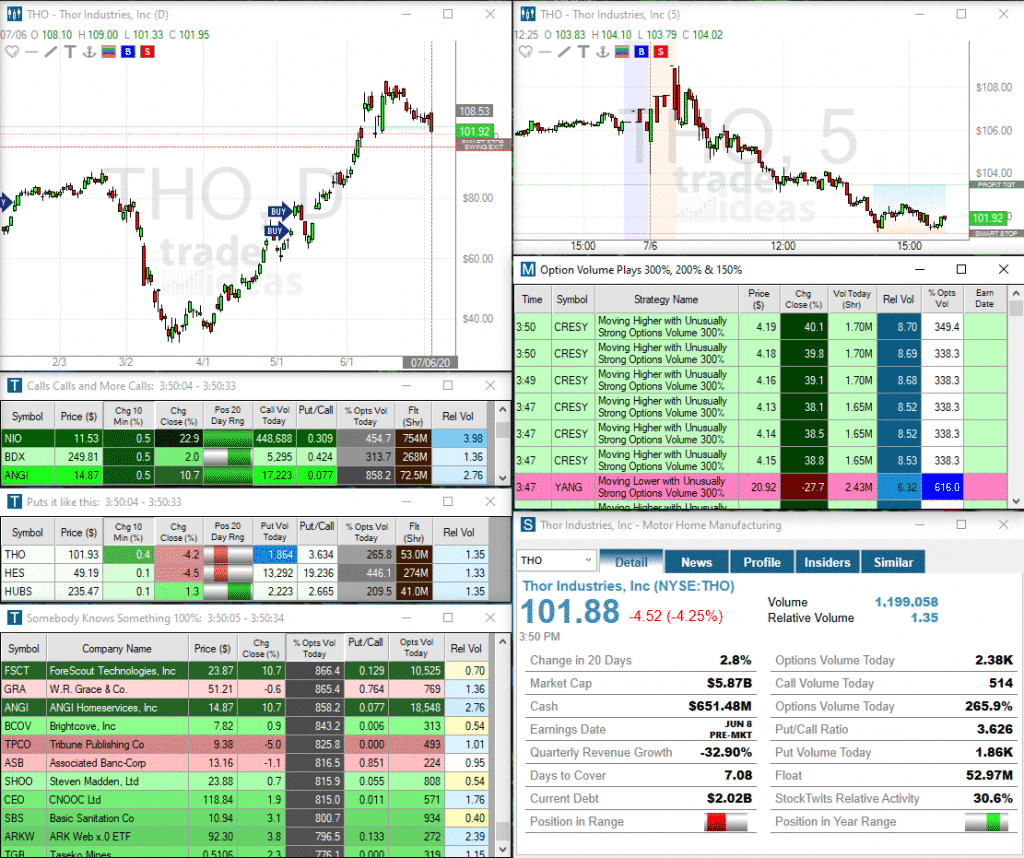Switch to the Similar tab

click(893, 562)
